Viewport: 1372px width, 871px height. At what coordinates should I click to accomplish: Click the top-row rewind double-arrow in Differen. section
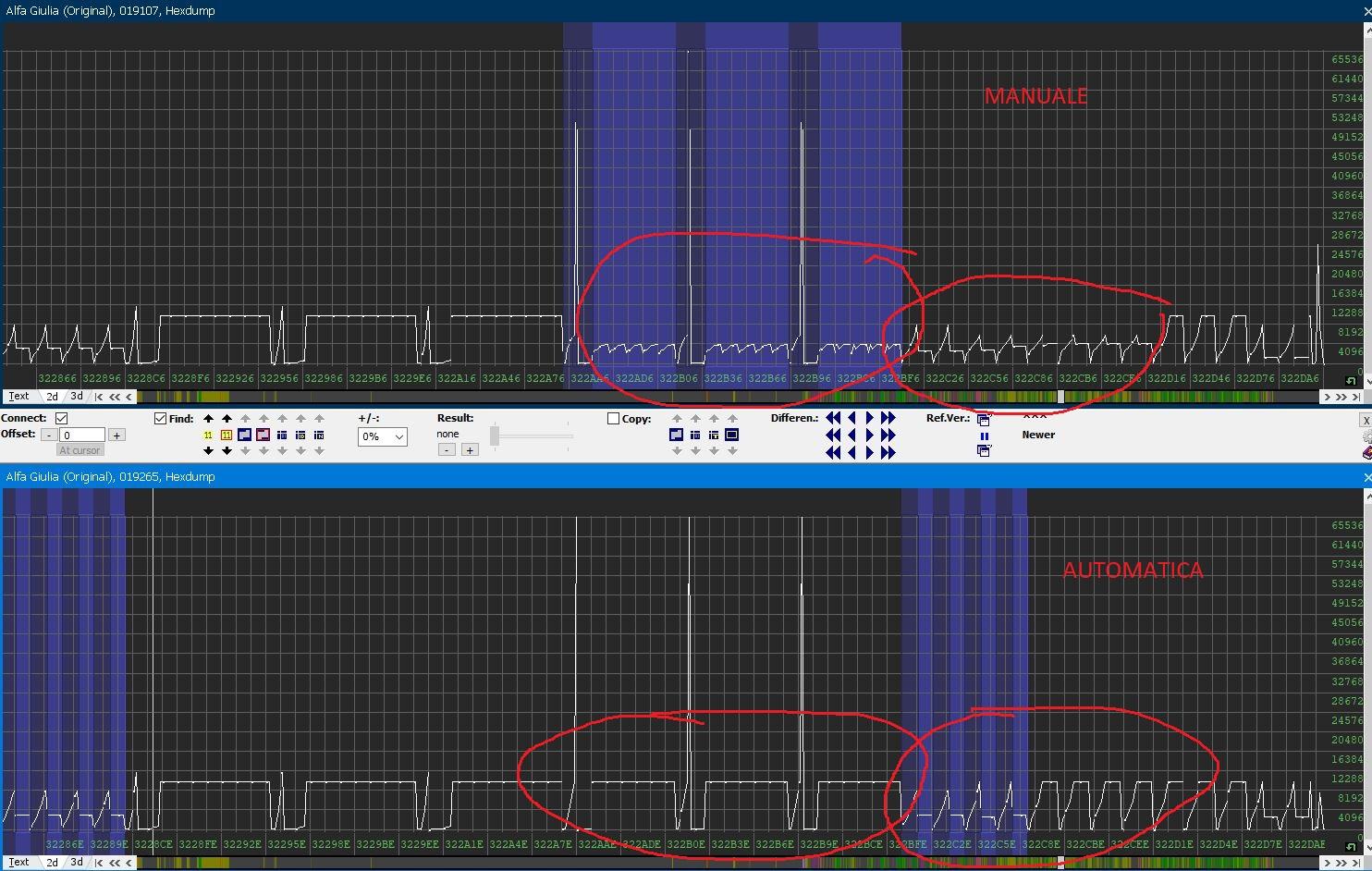[x=833, y=418]
